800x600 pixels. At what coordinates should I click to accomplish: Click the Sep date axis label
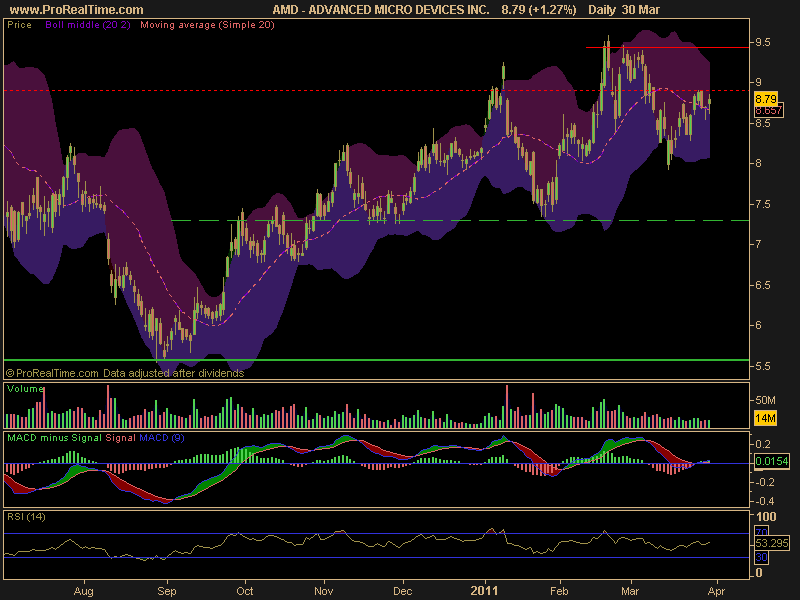166,591
